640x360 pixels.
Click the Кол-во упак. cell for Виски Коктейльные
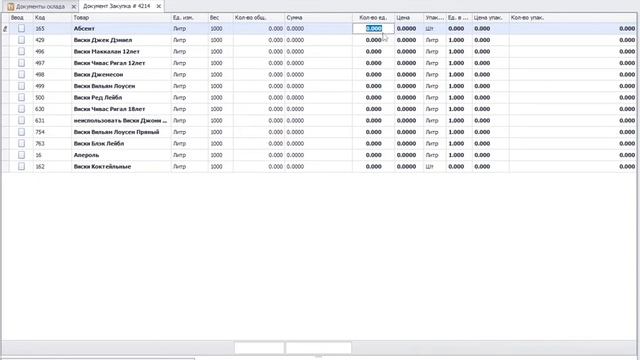573,167
